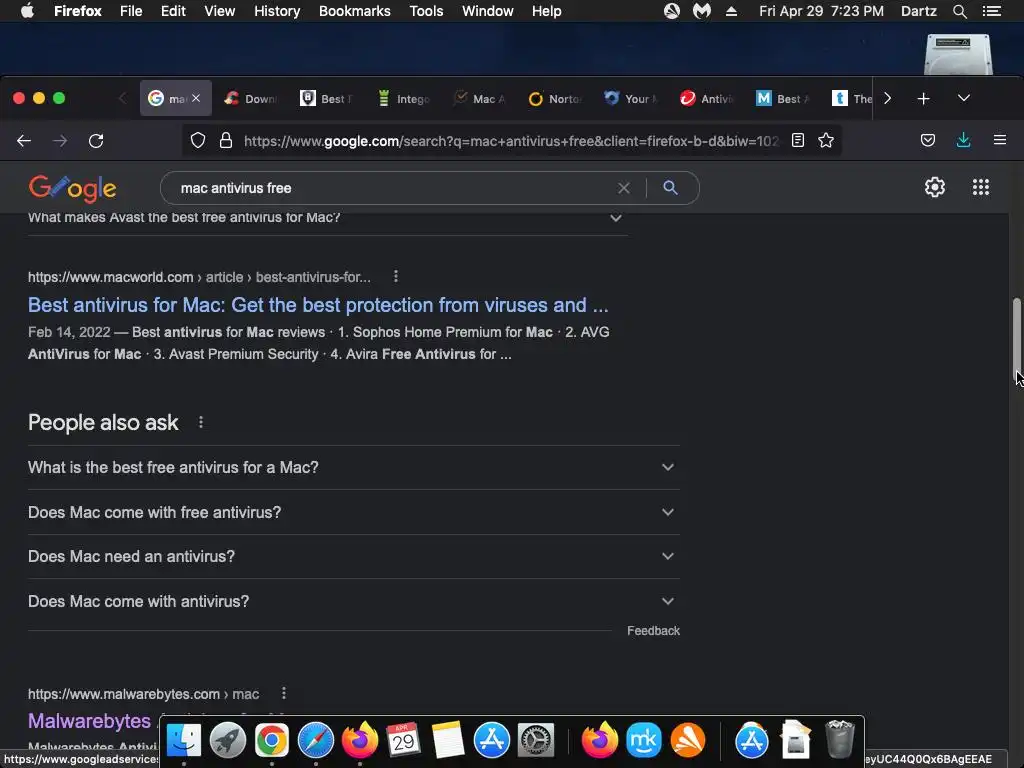Go back using the browser back arrow
Image resolution: width=1024 pixels, height=768 pixels.
[x=24, y=140]
